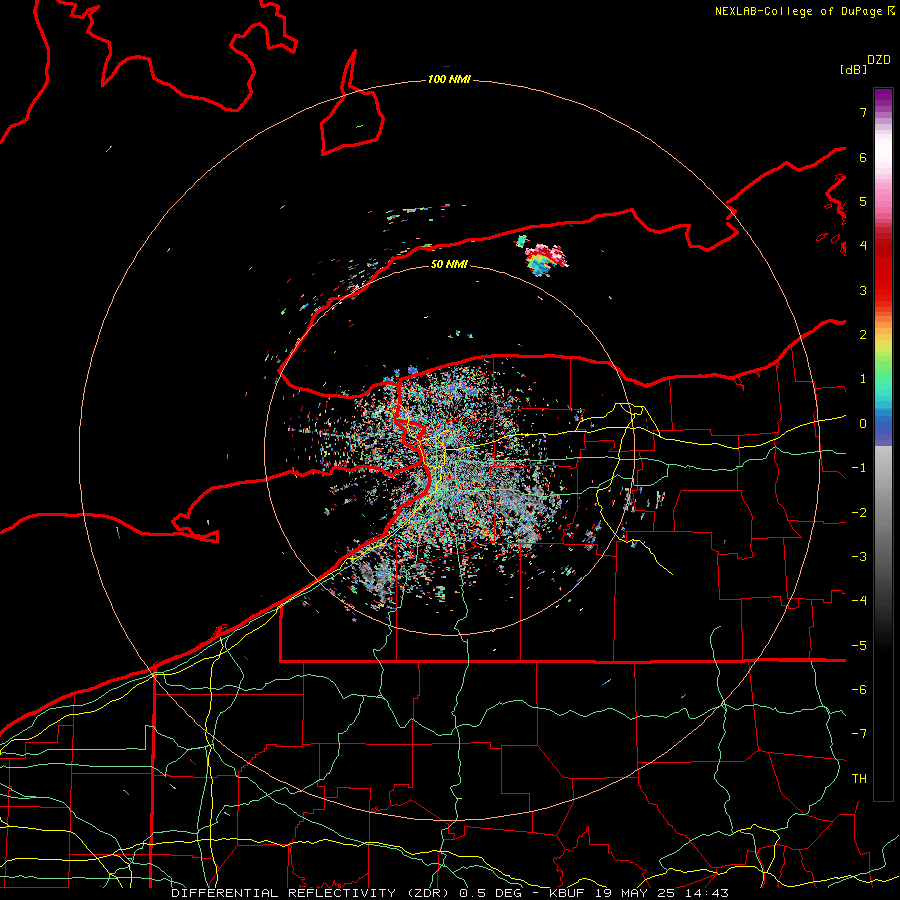Click the 4 dB label on the color scale
This screenshot has height=900, width=900.
[x=863, y=246]
